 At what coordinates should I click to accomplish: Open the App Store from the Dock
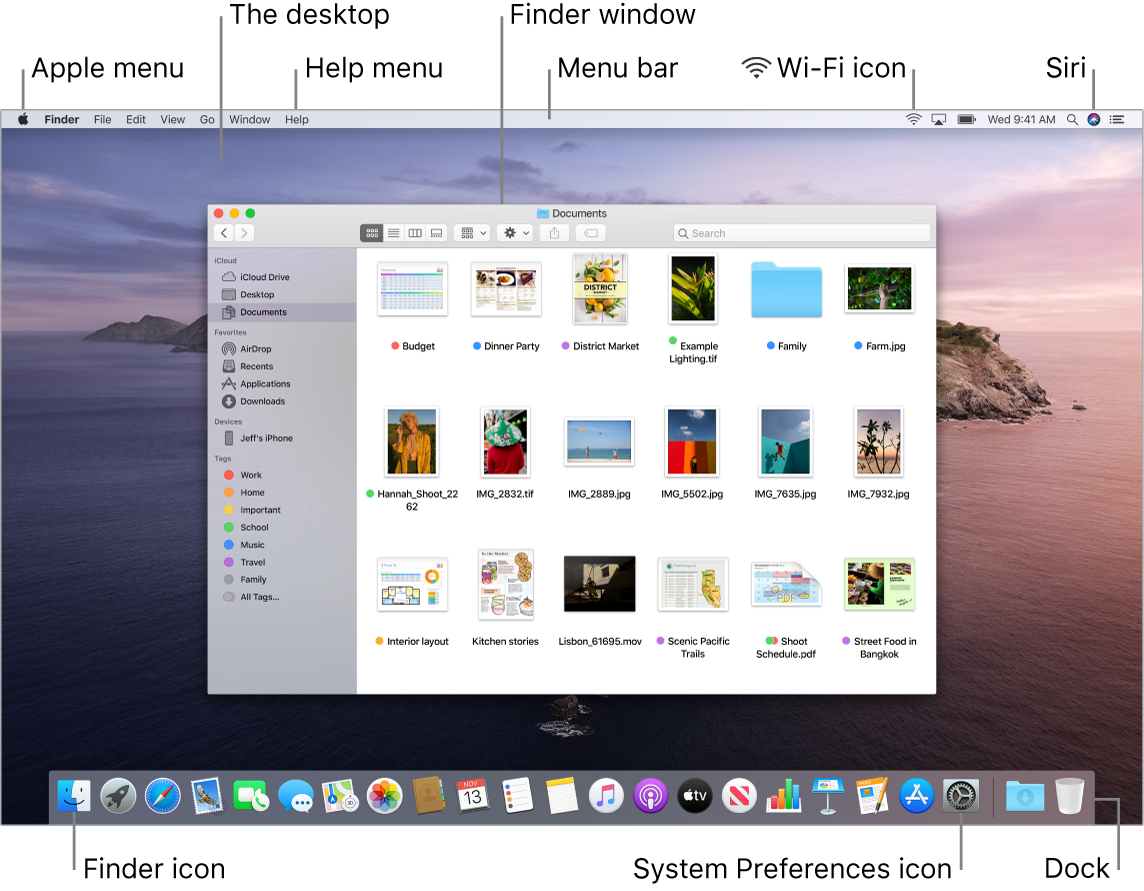(917, 796)
